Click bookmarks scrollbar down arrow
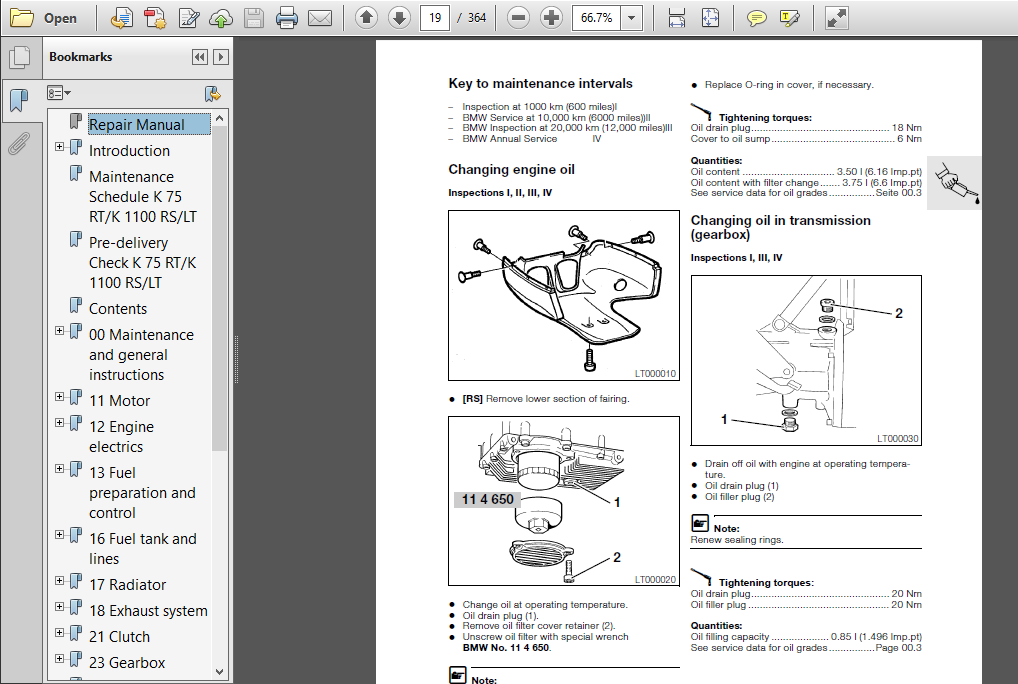 (219, 672)
